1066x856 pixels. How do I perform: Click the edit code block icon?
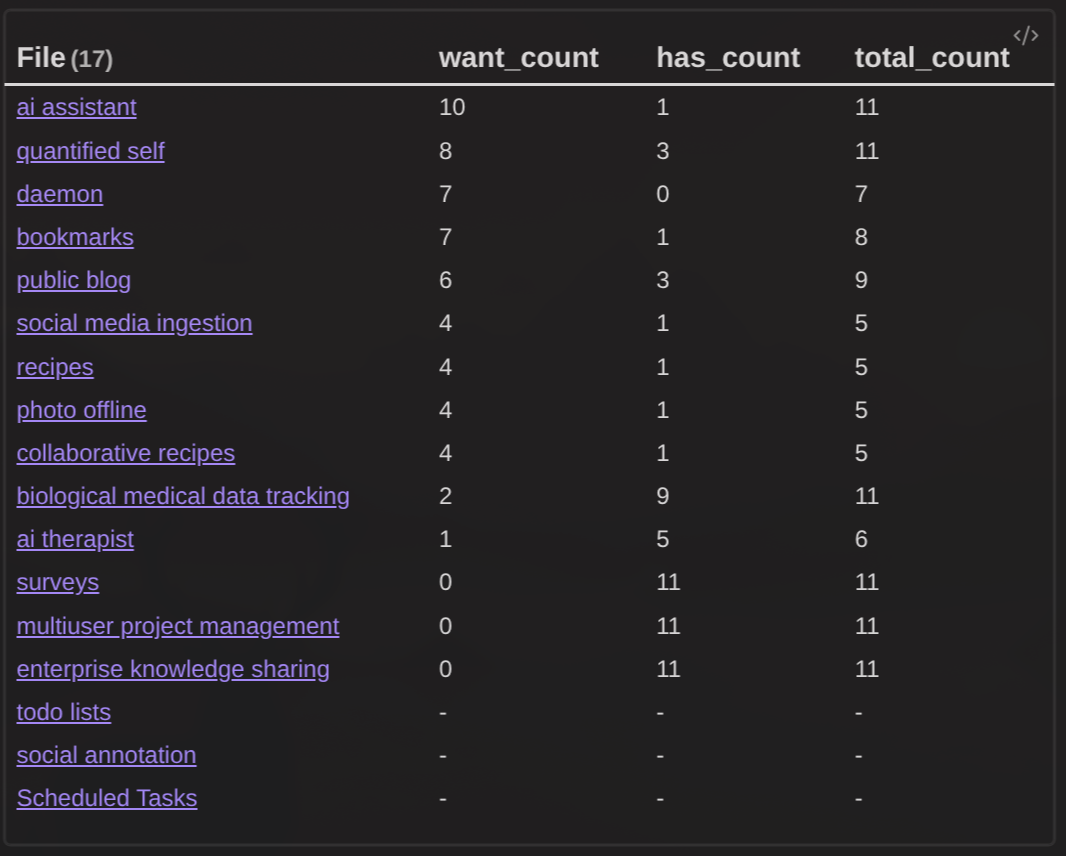click(1026, 36)
